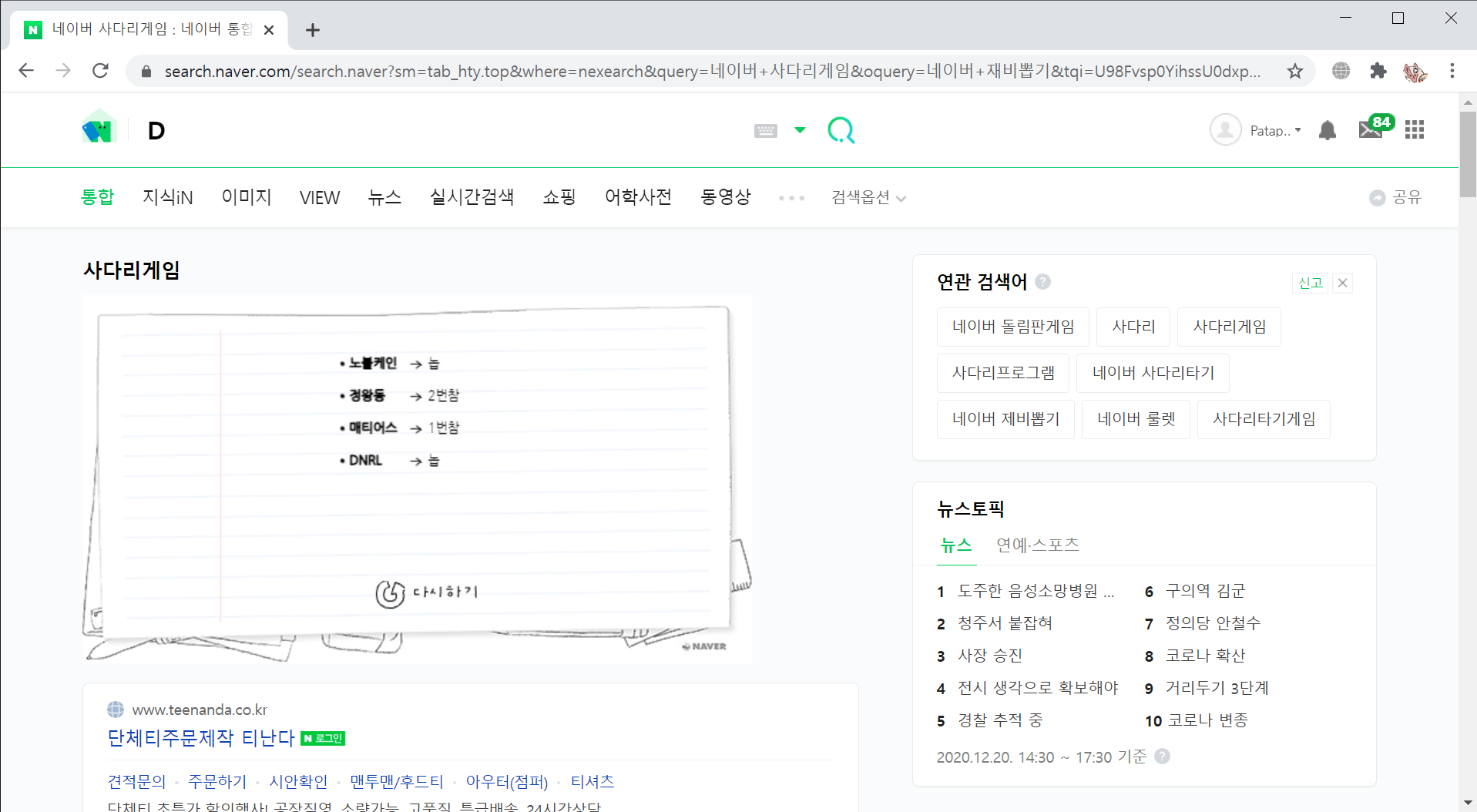Open news topic 청주서 붙잡혀
Screen dimensions: 1477x812
click(x=1005, y=623)
